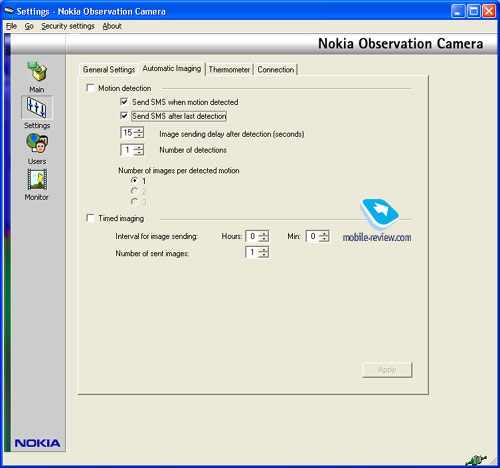This screenshot has height=468, width=500.
Task: Click the Apply button
Action: pyautogui.click(x=387, y=370)
